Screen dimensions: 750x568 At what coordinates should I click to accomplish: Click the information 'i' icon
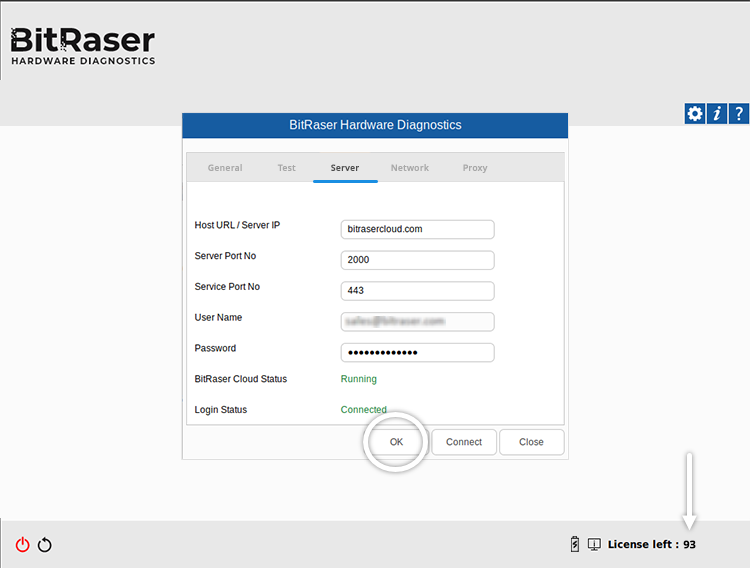tap(716, 114)
